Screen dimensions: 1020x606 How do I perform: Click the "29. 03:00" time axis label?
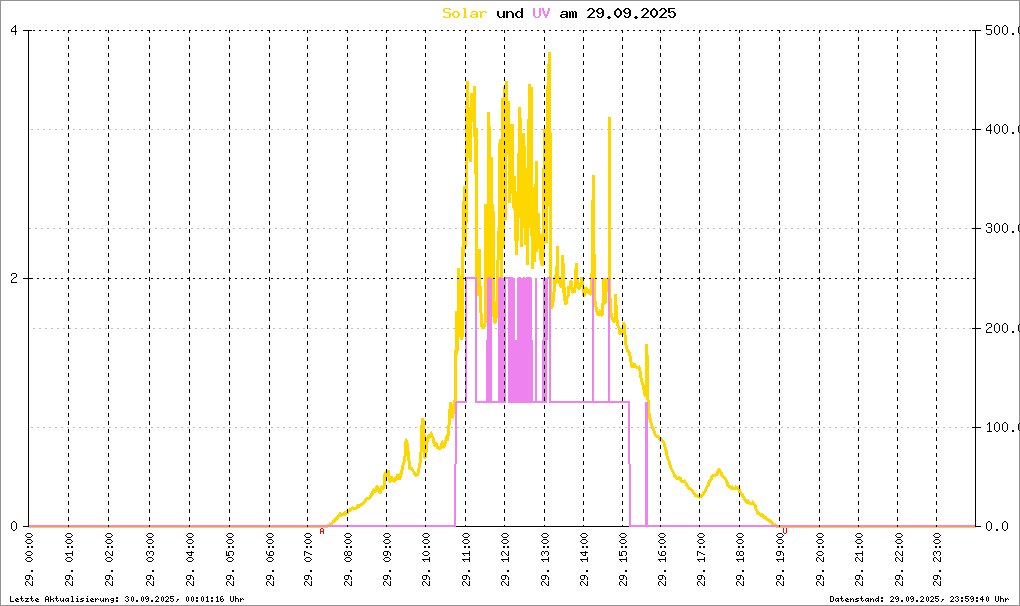tap(150, 560)
